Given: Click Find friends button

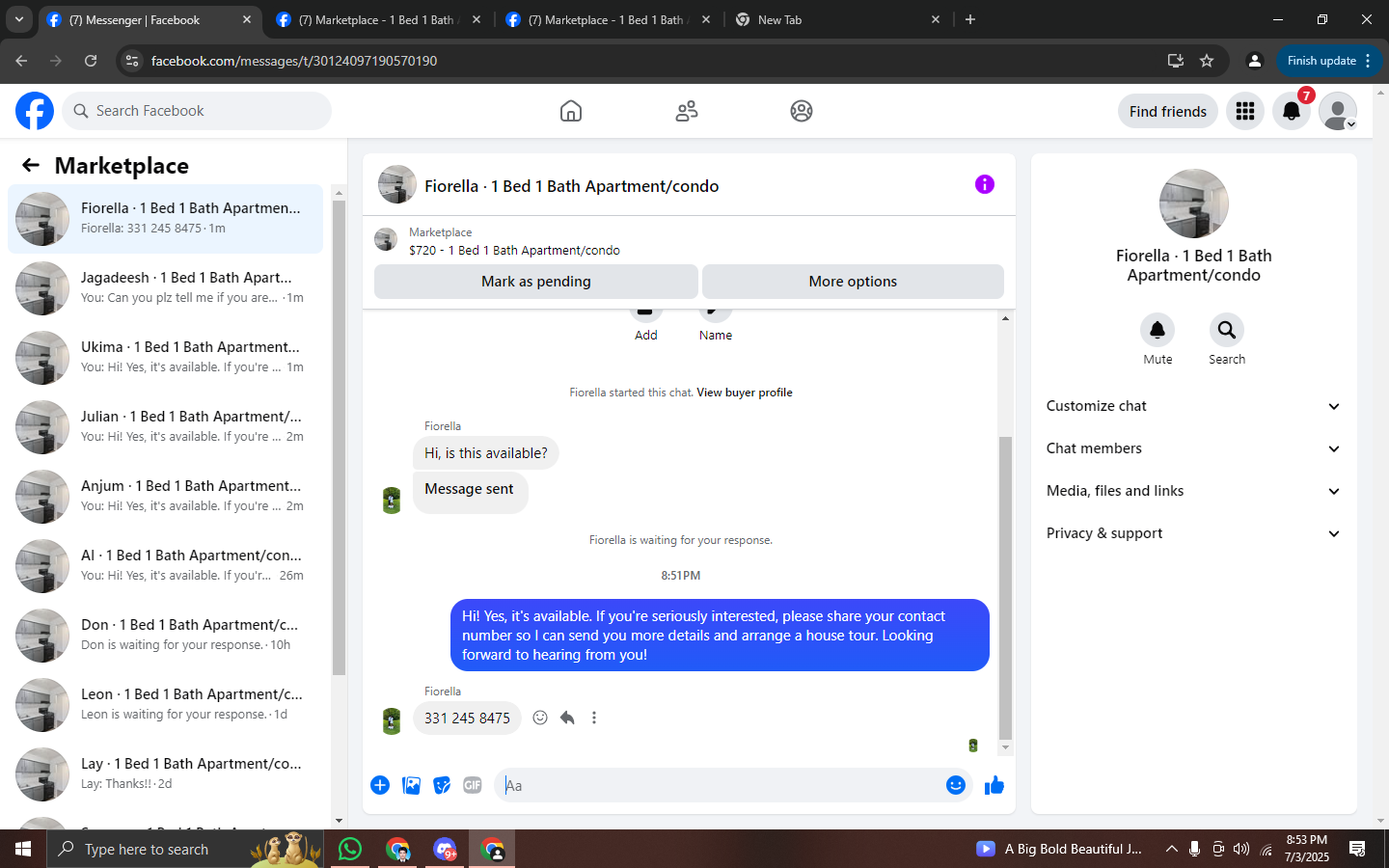Looking at the screenshot, I should (1168, 111).
